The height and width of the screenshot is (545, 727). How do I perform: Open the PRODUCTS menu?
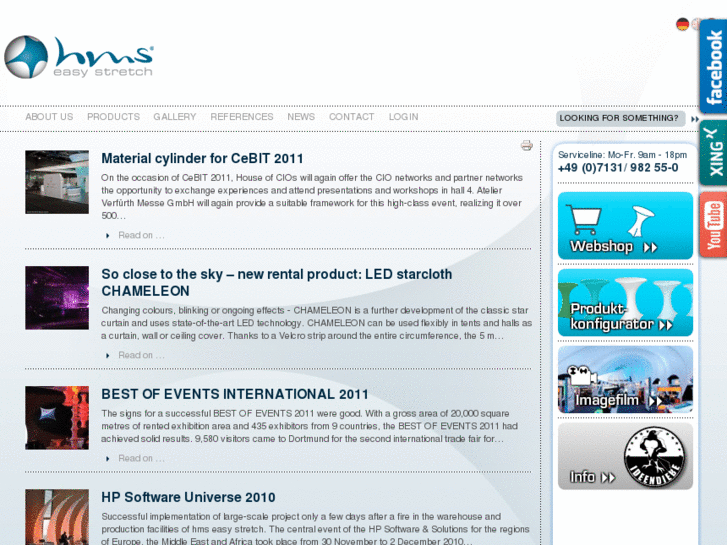coord(113,117)
